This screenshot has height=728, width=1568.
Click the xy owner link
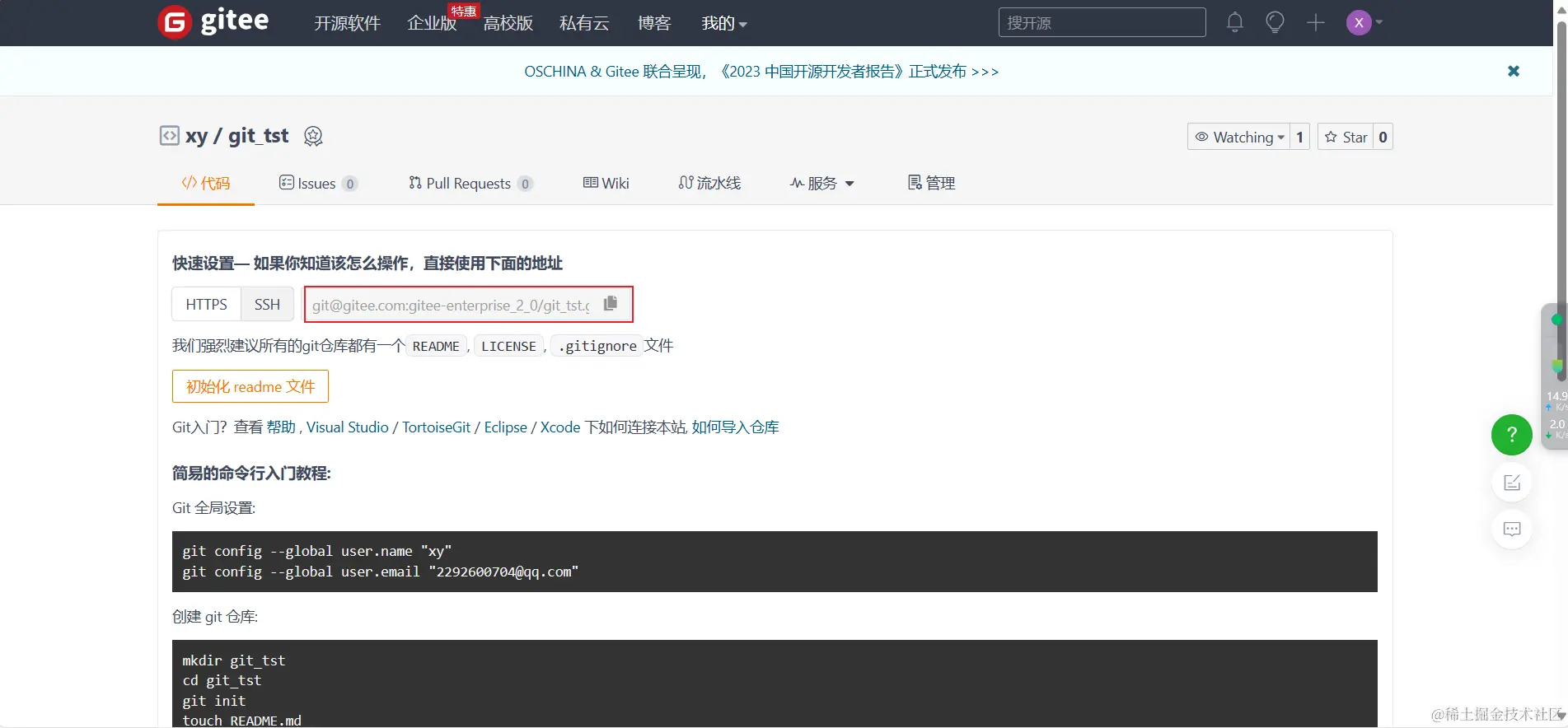click(x=196, y=136)
